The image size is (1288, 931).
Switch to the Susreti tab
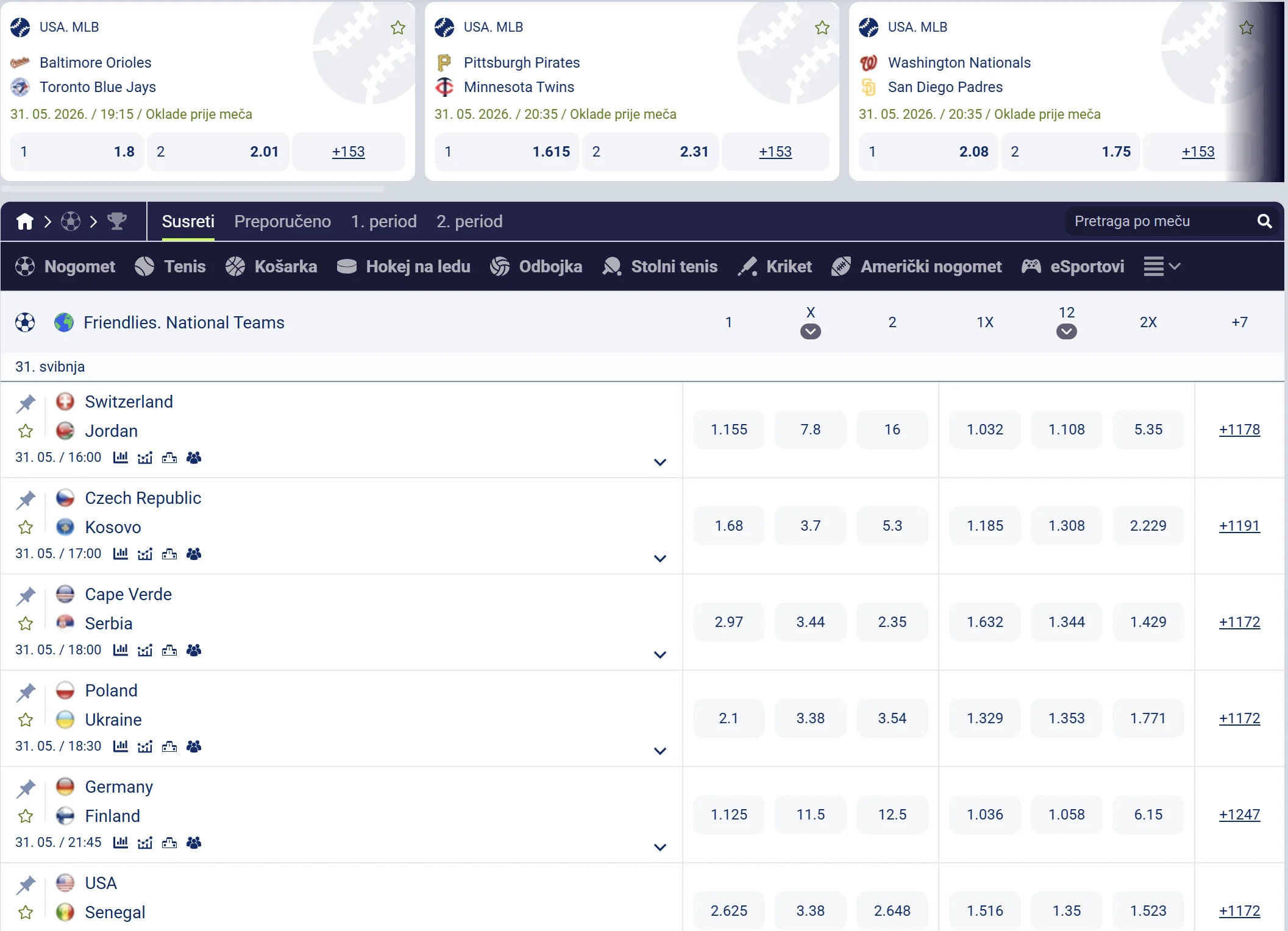click(x=188, y=221)
